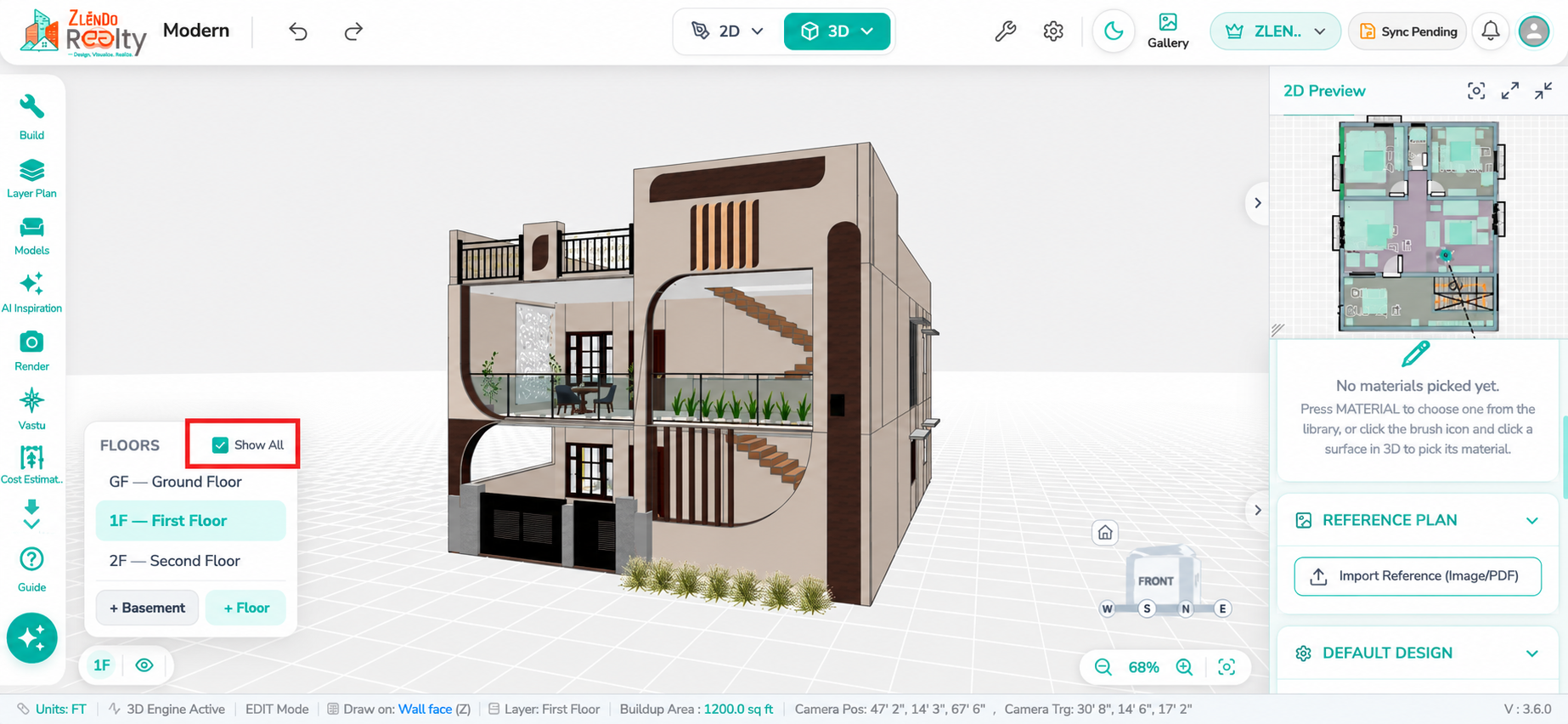Recenter the 2D Preview with the focus icon

tap(1476, 91)
